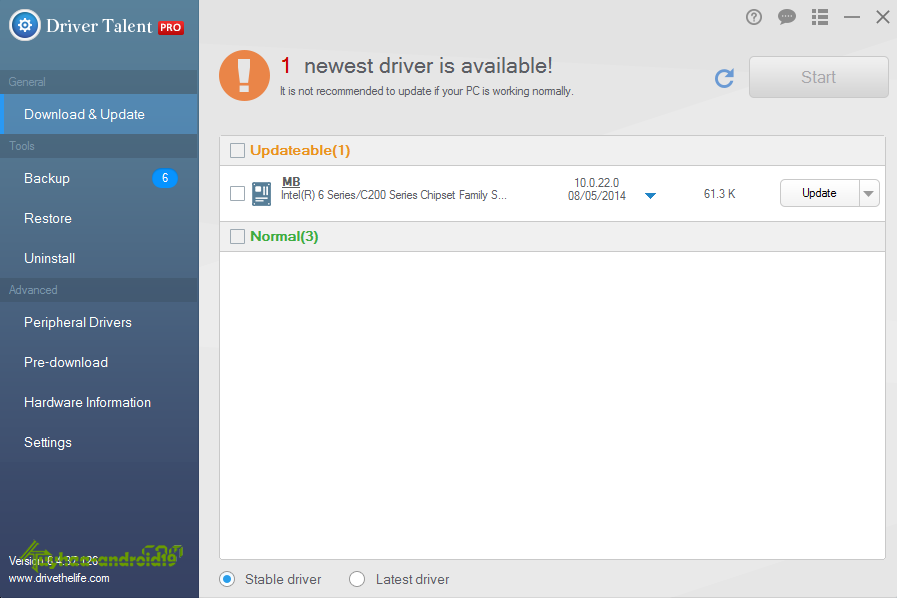897x598 pixels.
Task: Open the Update button dropdown arrow
Action: (868, 193)
